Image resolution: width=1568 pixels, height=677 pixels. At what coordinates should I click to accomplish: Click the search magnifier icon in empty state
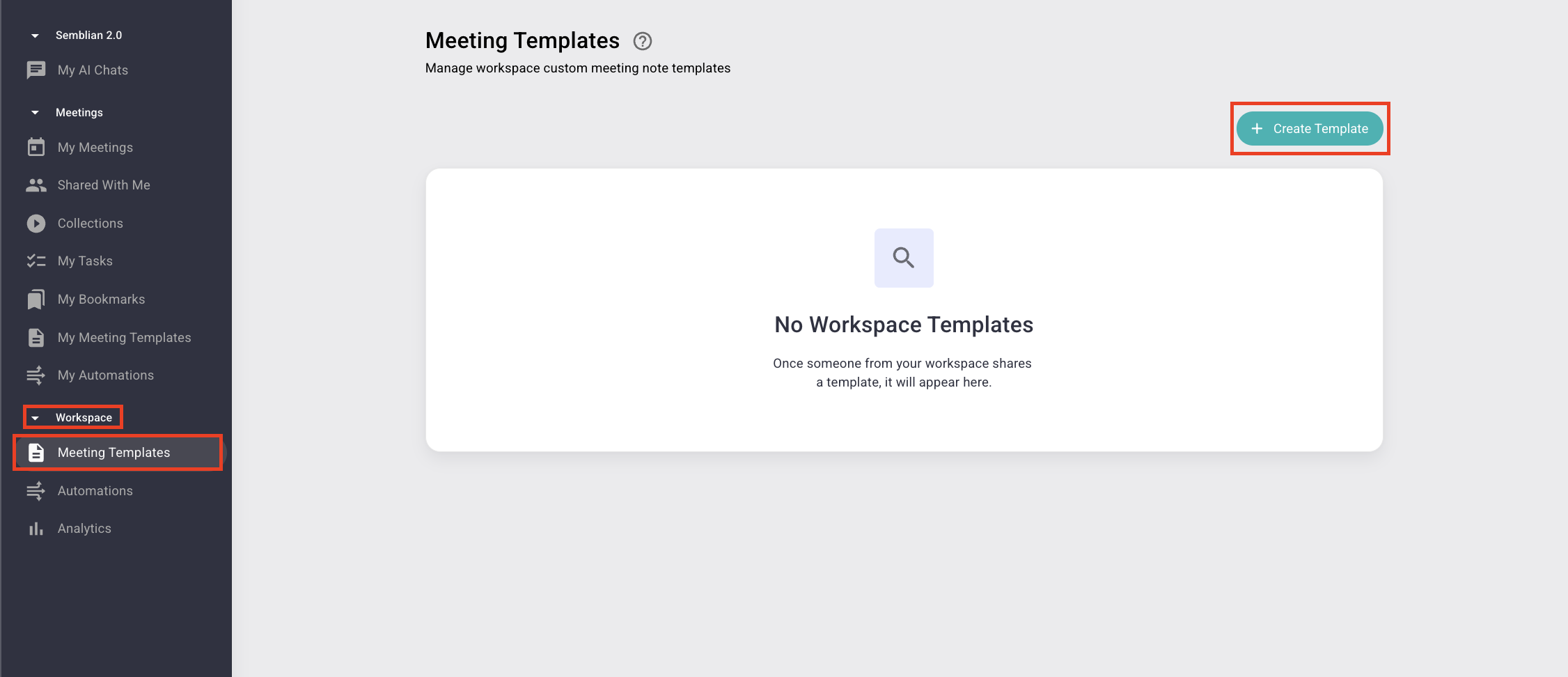click(904, 258)
